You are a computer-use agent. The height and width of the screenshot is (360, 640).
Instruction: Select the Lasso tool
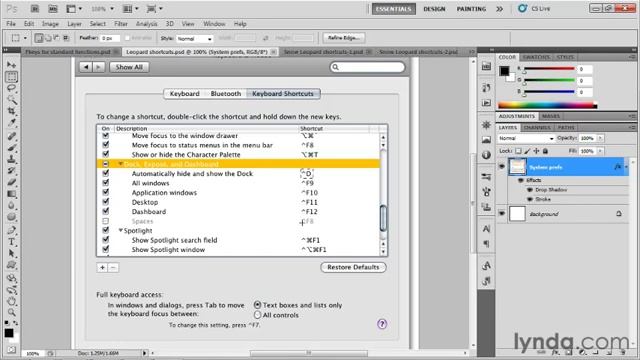11,88
